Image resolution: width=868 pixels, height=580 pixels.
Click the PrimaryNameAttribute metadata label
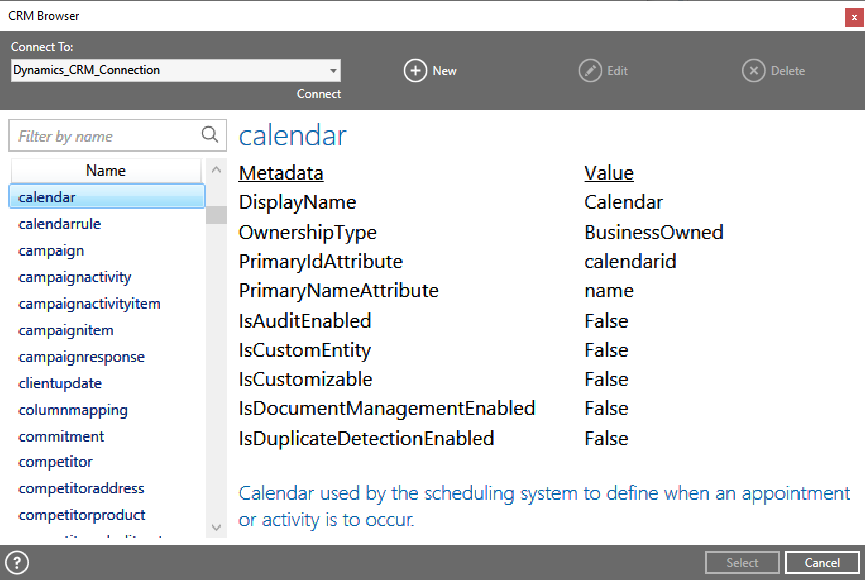click(x=338, y=291)
